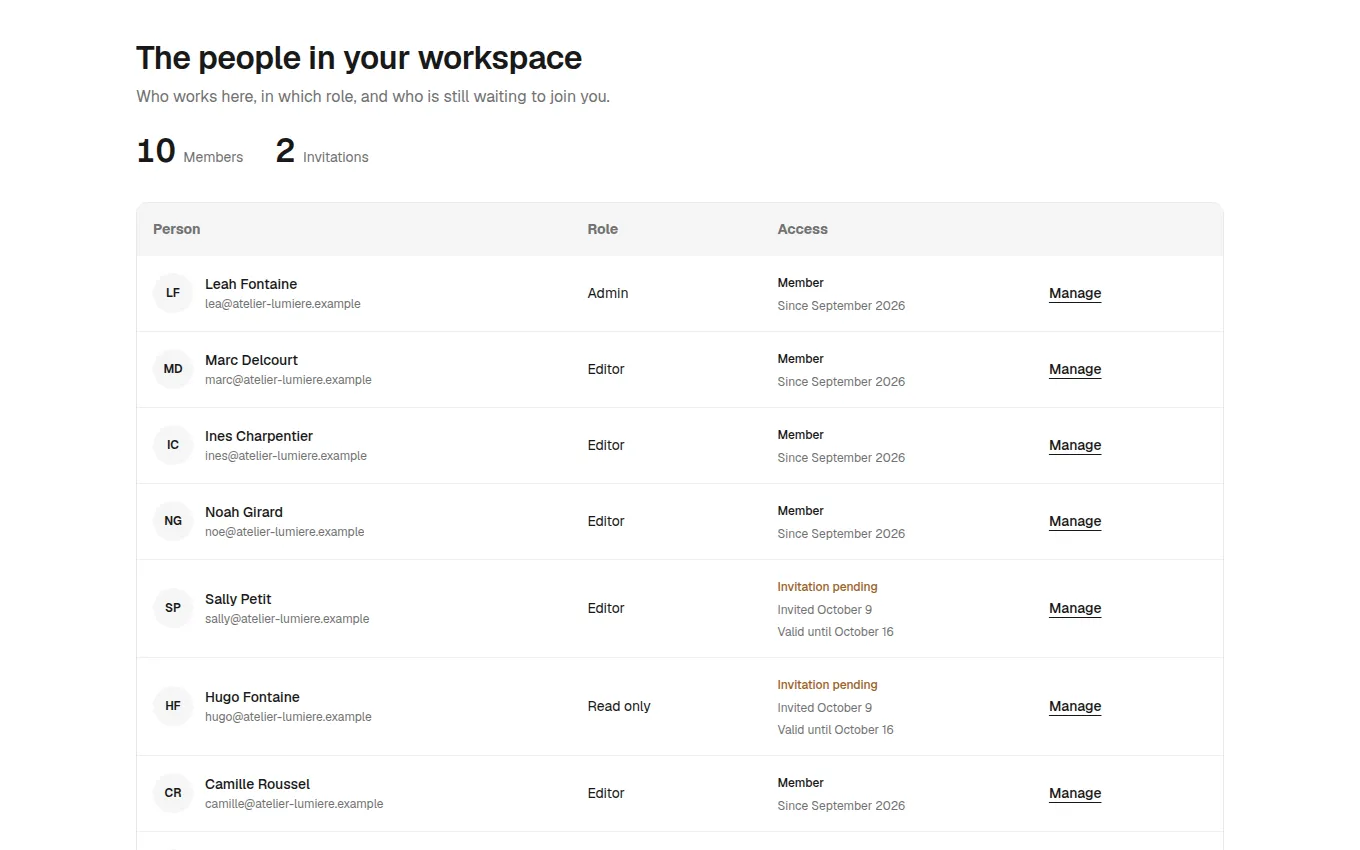Select the name Camille Roussel
Viewport: 1360px width, 850px height.
pos(258,784)
